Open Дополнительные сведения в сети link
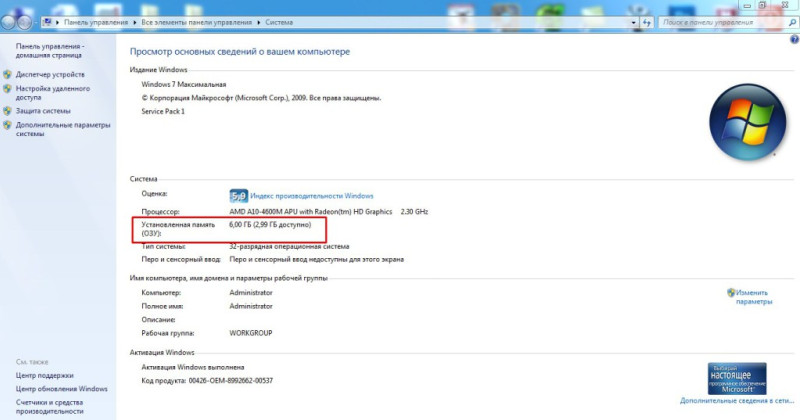Screen dimensions: 800x420 (x=737, y=401)
